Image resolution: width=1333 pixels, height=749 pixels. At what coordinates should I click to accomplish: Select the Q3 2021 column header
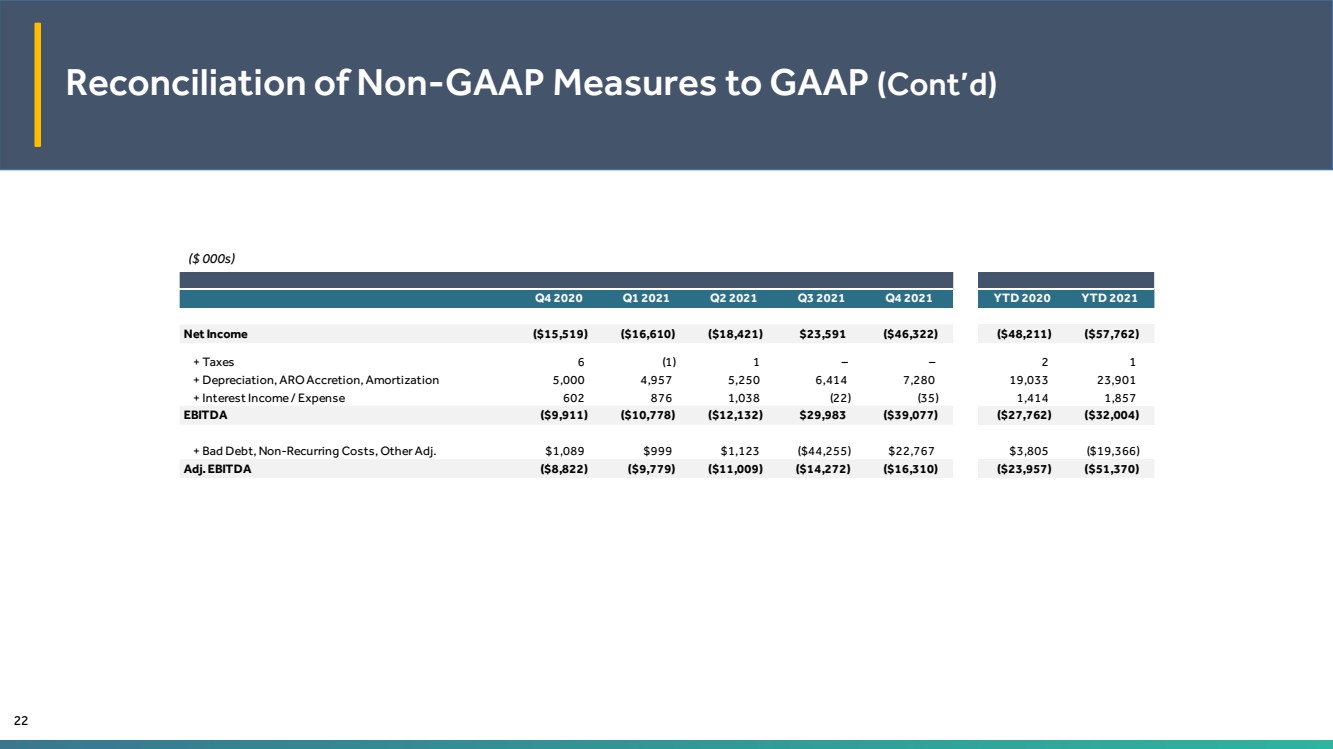point(821,298)
